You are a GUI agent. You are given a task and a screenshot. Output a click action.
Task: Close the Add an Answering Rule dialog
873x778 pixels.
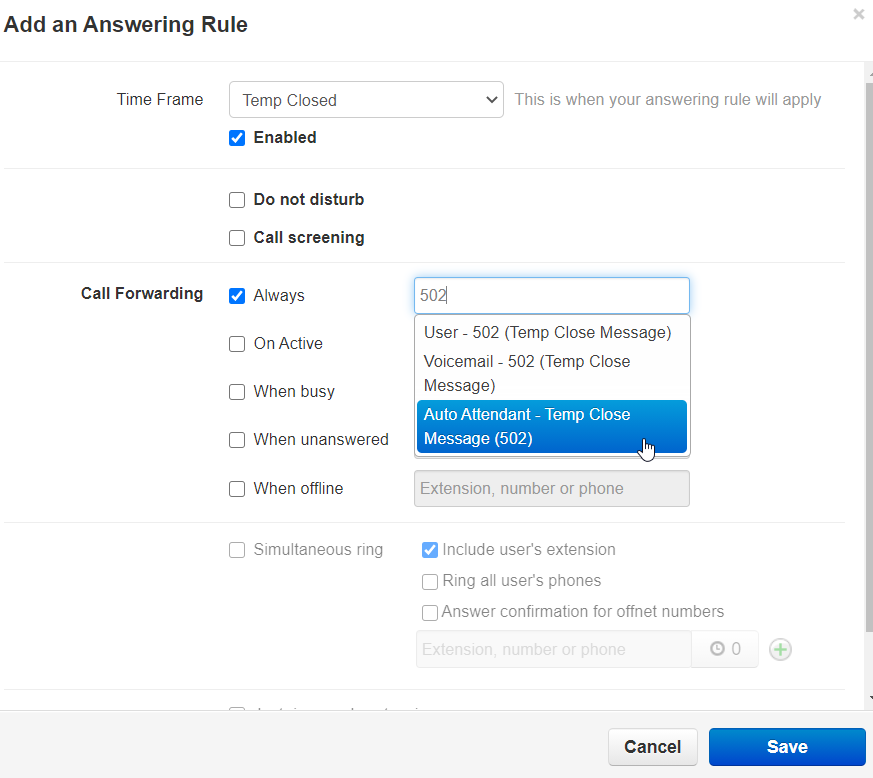[858, 15]
